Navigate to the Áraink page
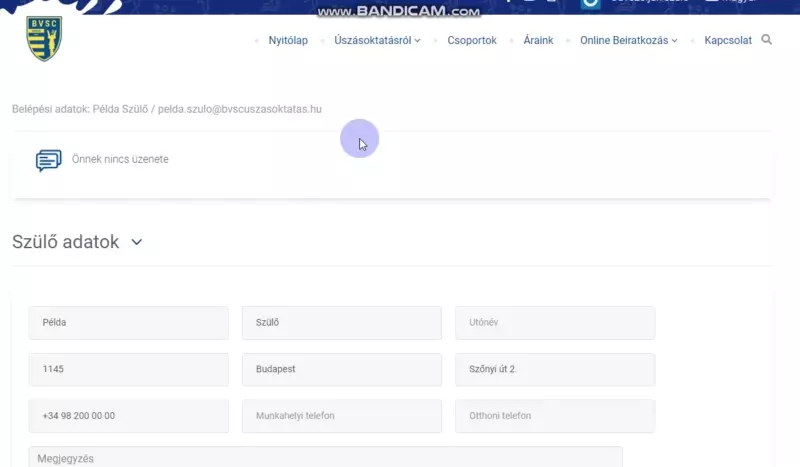The height and width of the screenshot is (467, 800). 538,41
